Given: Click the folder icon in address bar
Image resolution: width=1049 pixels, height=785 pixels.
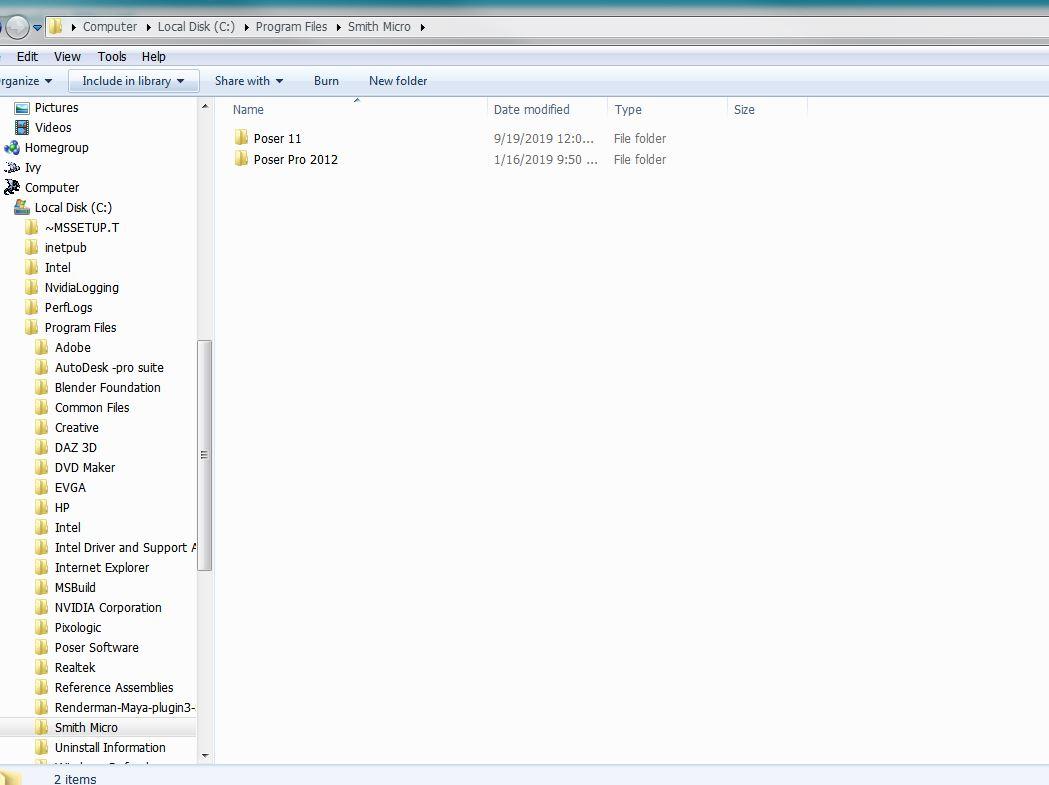Looking at the screenshot, I should pyautogui.click(x=56, y=27).
